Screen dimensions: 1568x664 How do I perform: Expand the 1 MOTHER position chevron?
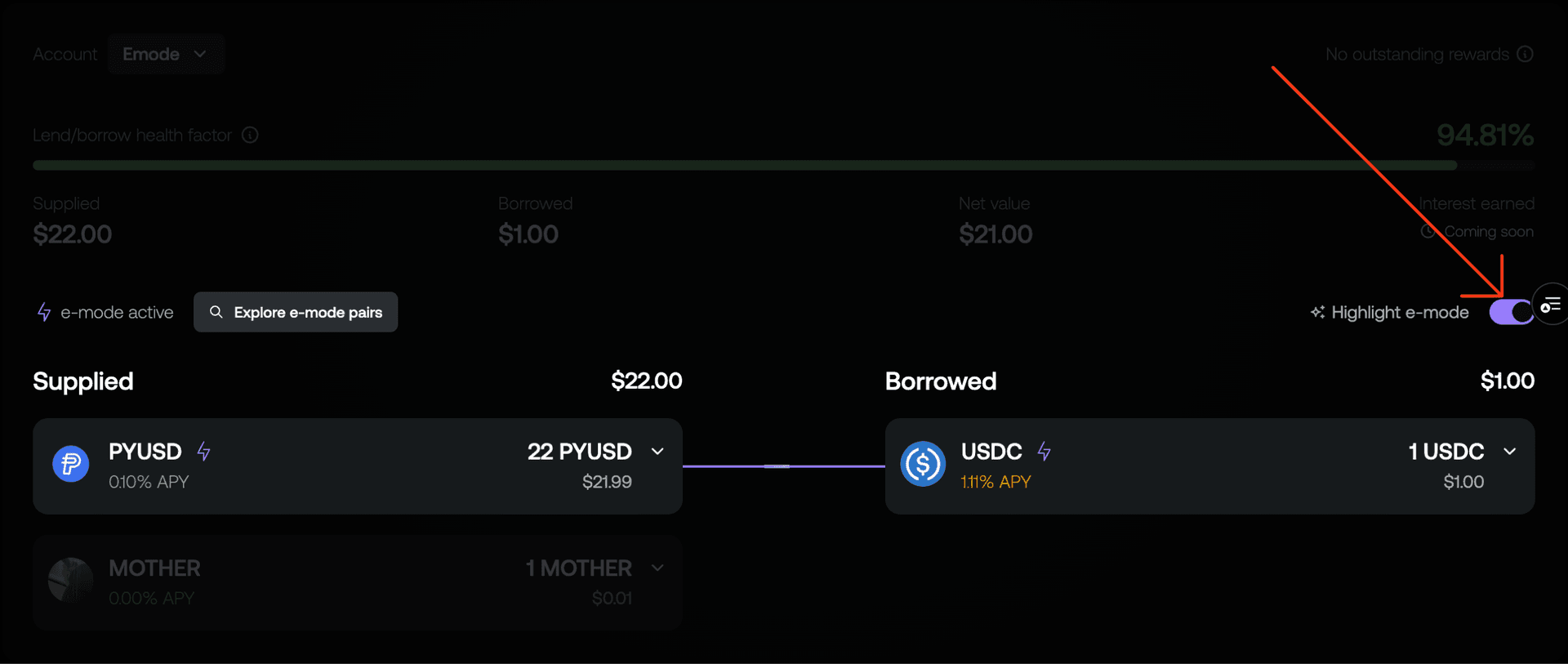tap(657, 568)
